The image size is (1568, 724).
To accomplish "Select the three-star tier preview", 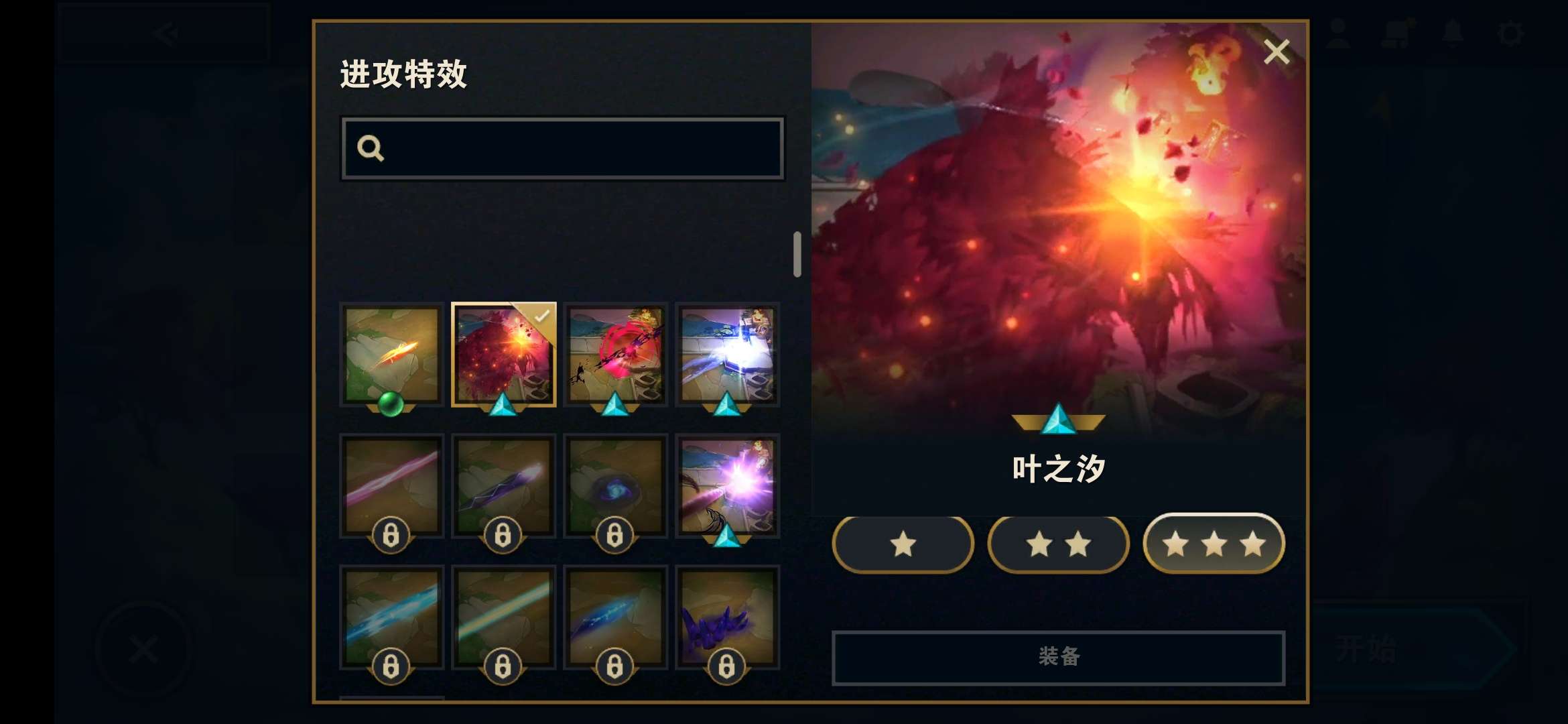I will pos(1214,544).
